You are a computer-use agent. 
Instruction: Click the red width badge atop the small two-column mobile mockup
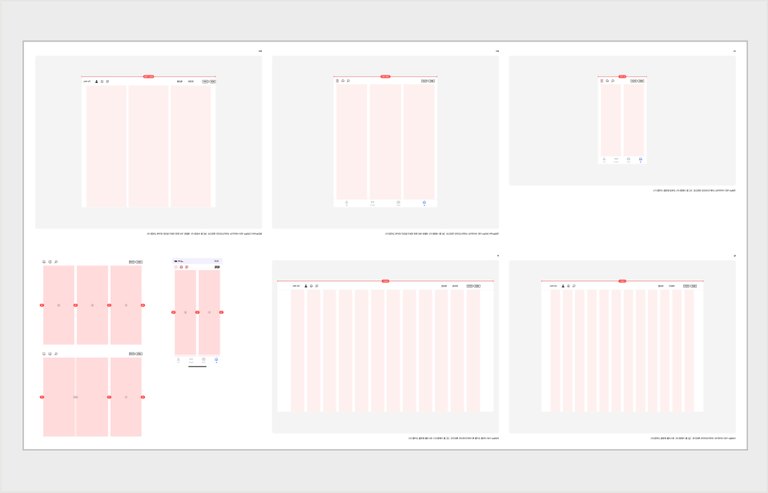pyautogui.click(x=622, y=76)
